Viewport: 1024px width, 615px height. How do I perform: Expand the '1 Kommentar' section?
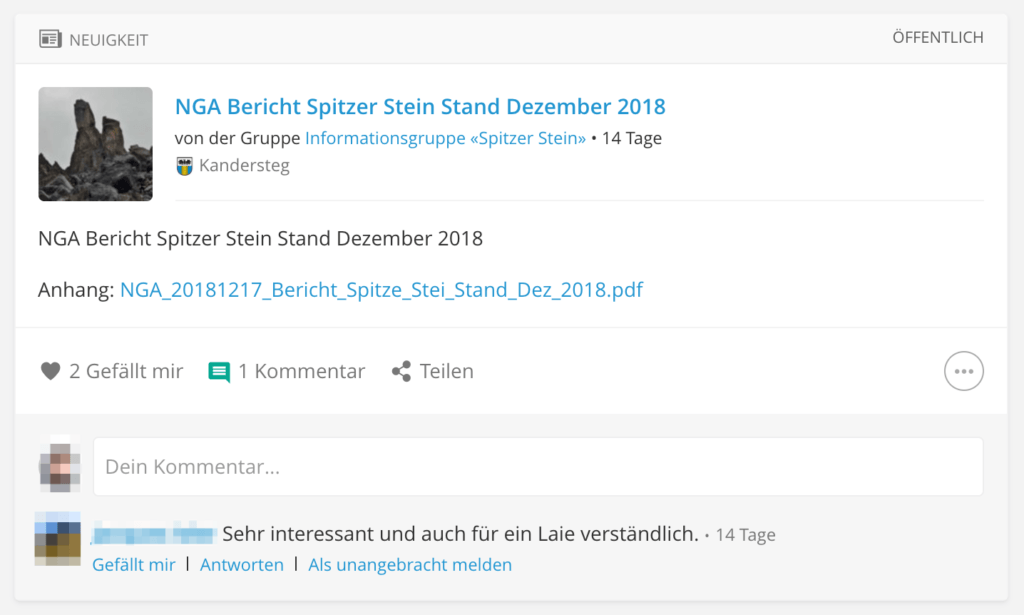301,371
